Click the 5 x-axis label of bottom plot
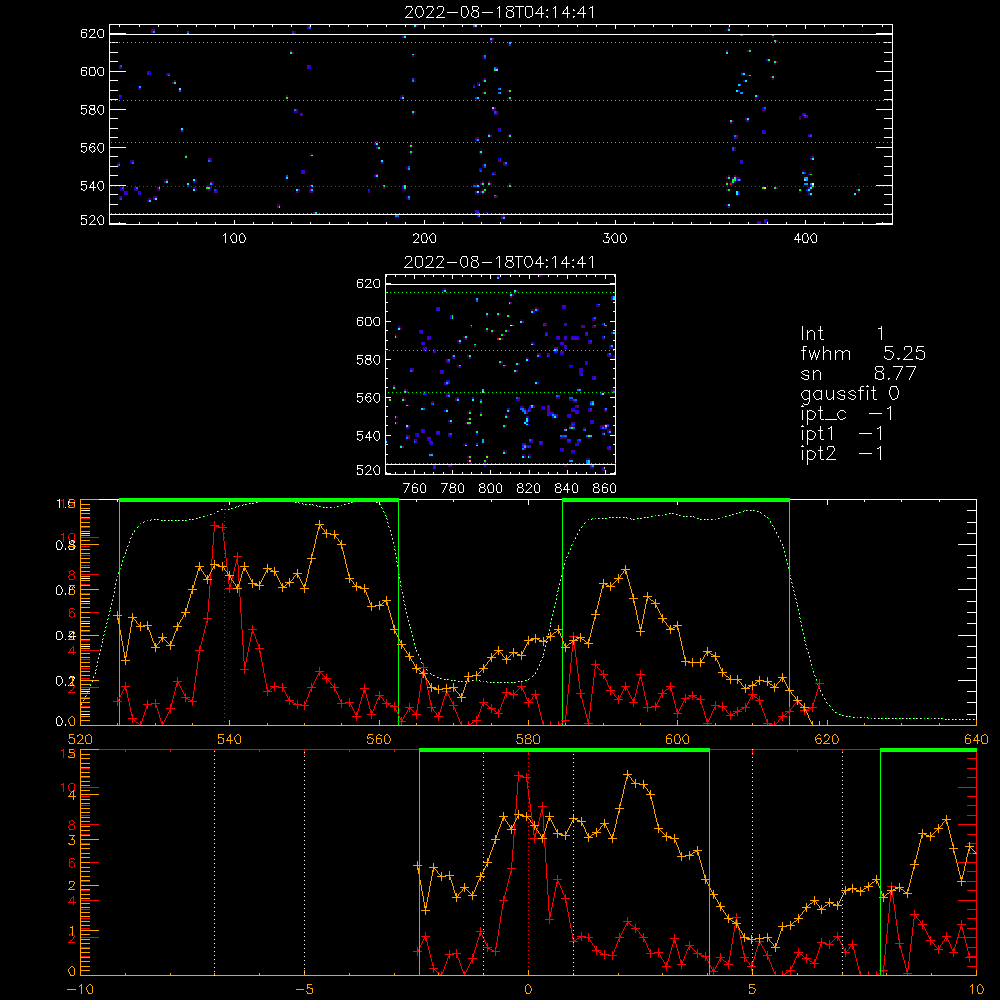 [753, 989]
